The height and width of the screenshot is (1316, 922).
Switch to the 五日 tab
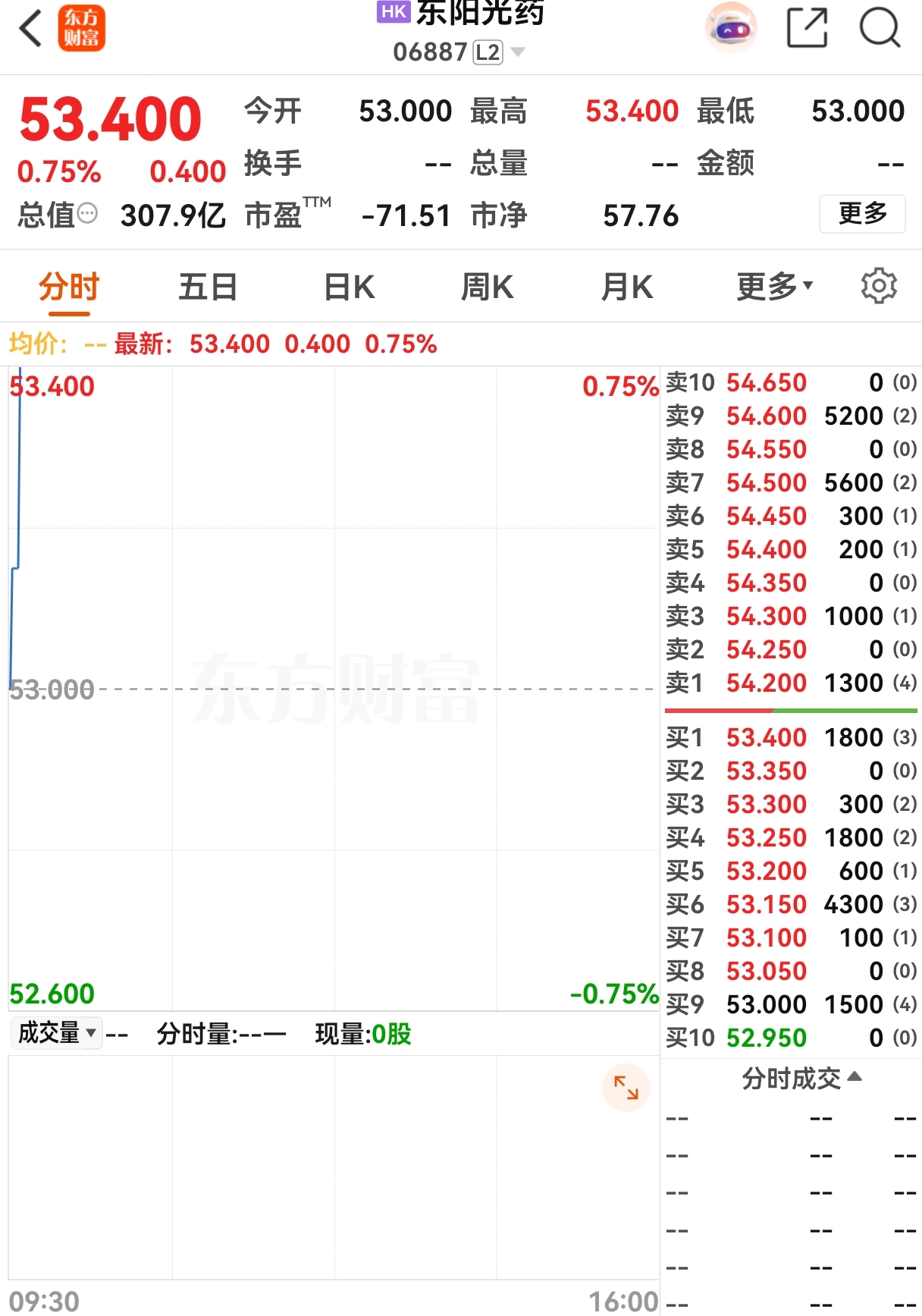tap(208, 287)
